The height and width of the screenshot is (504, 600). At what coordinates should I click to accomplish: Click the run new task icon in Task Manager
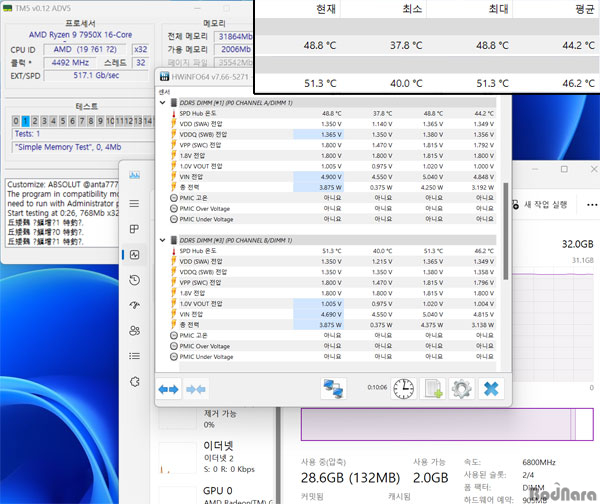[516, 204]
